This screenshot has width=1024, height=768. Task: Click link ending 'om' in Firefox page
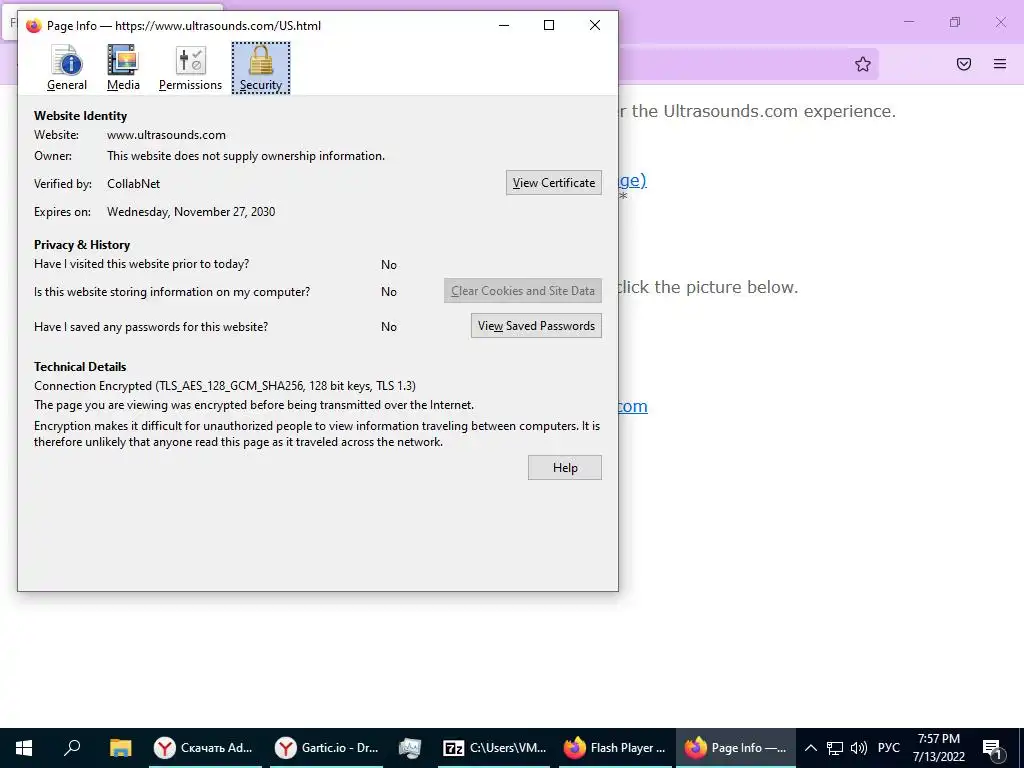633,406
